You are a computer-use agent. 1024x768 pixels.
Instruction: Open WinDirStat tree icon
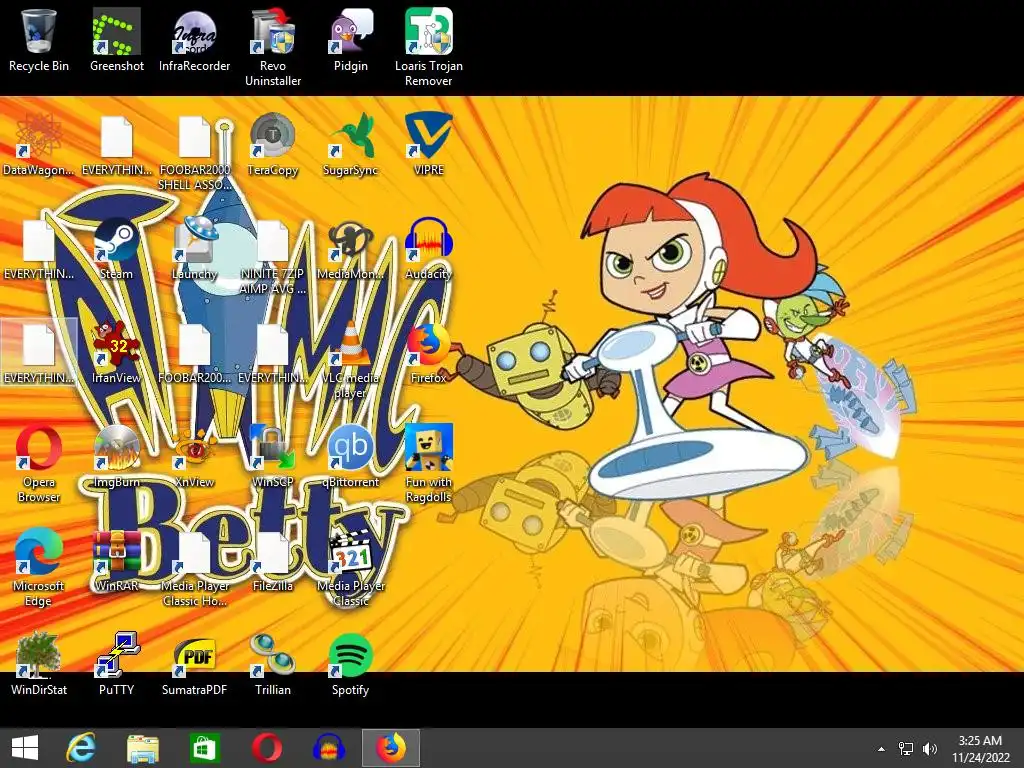39,664
